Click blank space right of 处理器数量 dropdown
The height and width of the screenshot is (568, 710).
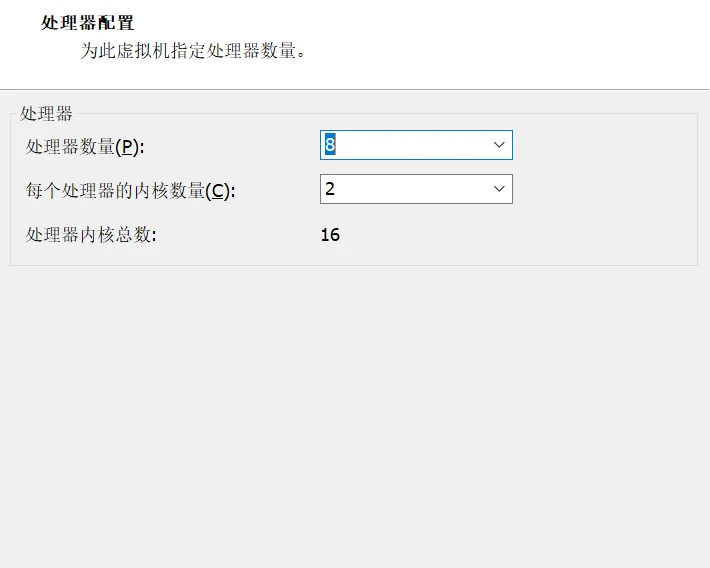(x=600, y=145)
